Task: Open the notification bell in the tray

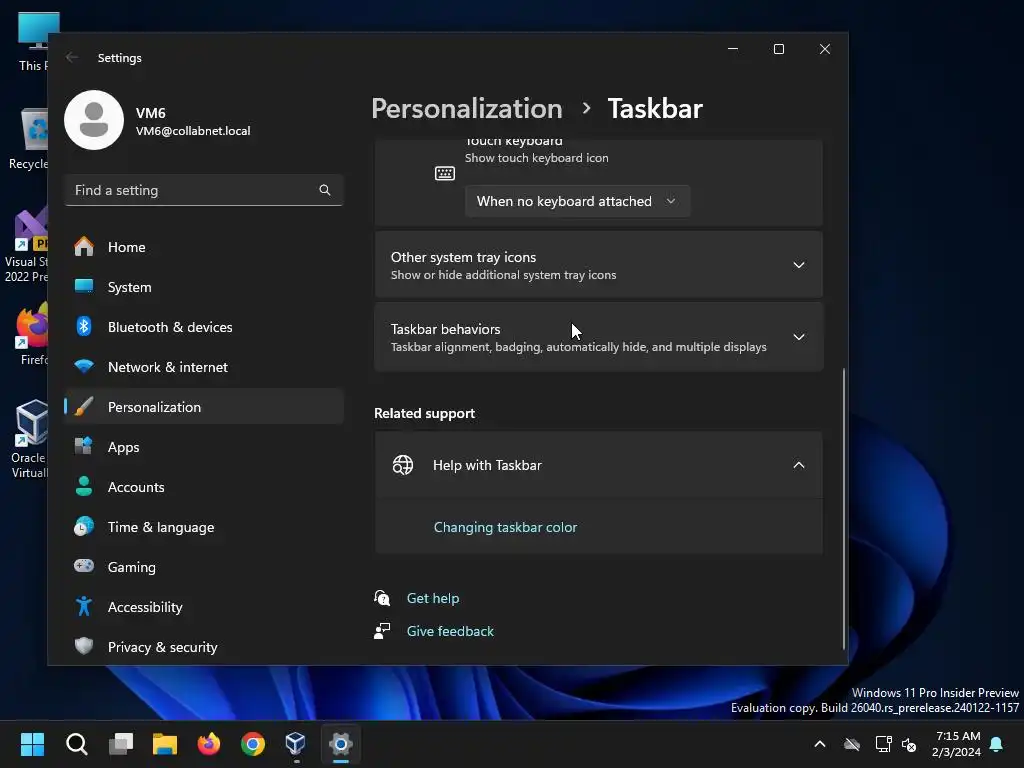Action: [x=997, y=744]
